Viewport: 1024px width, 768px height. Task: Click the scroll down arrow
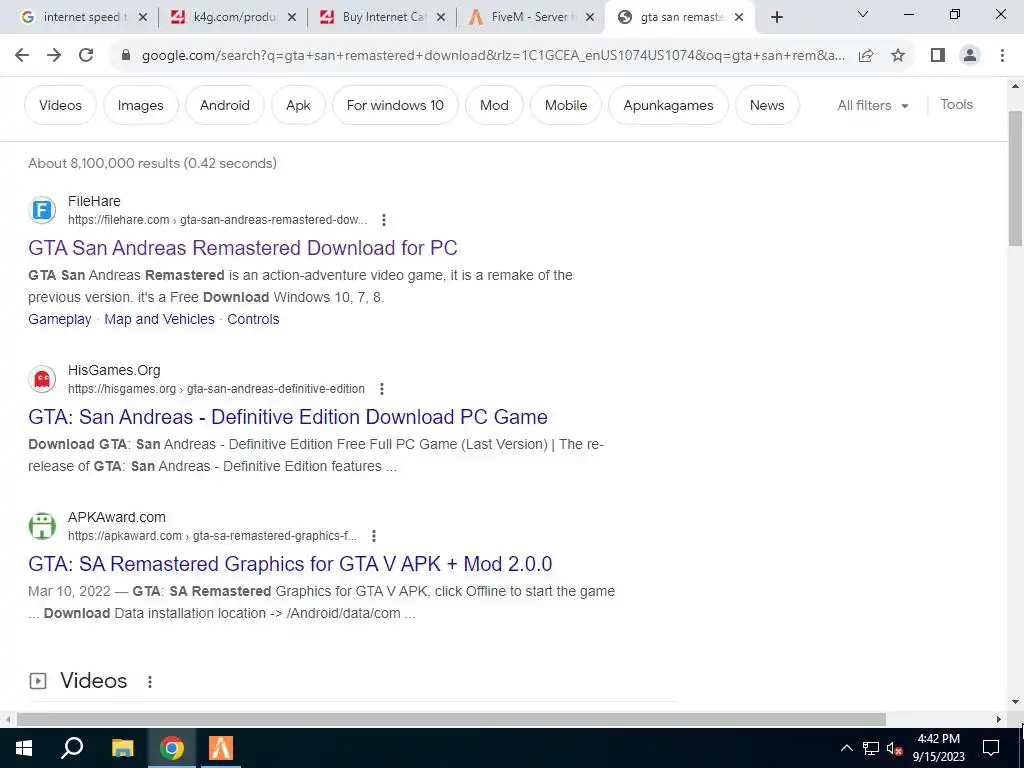pos(1016,703)
